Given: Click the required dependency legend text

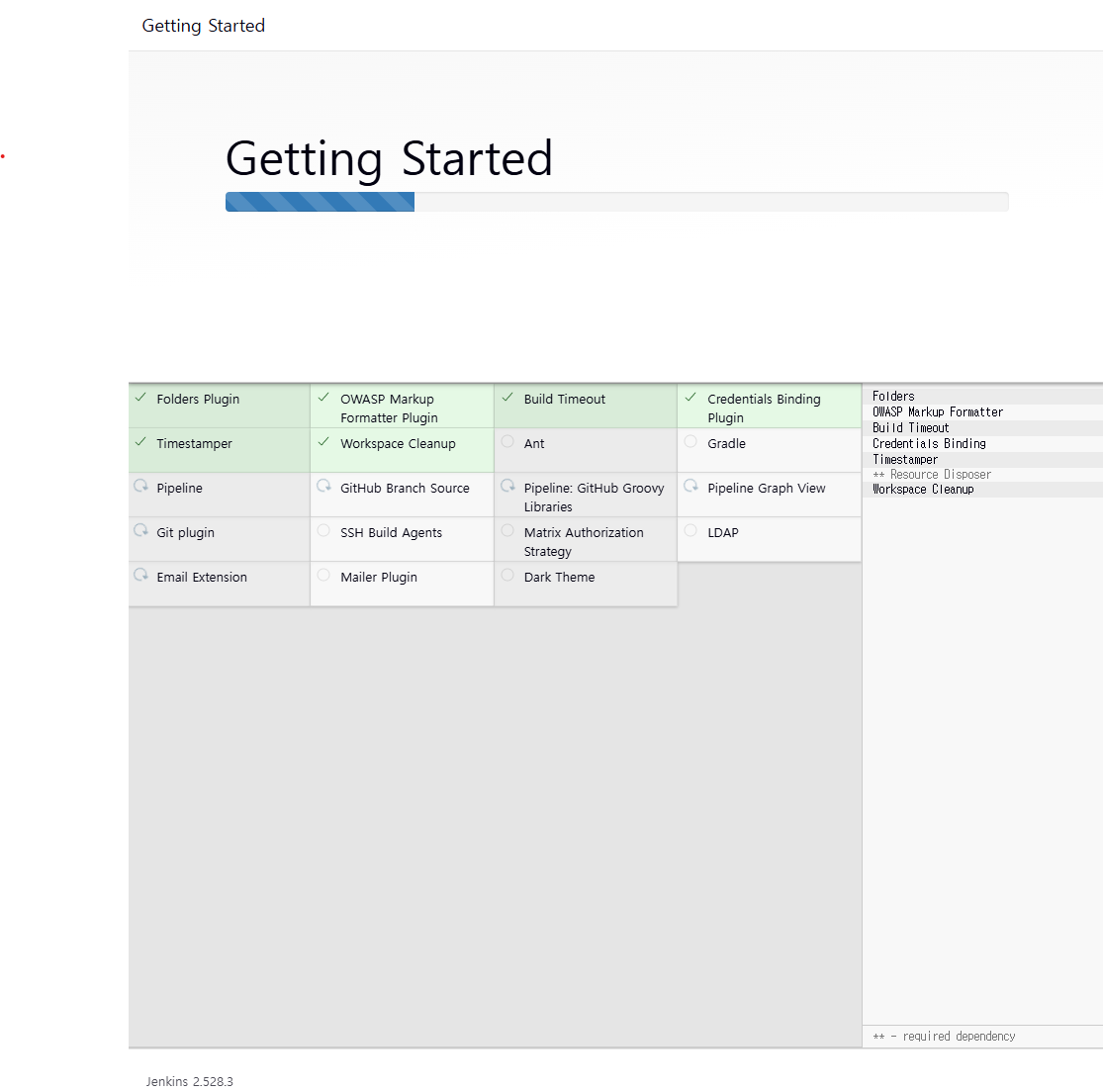Looking at the screenshot, I should 944,1036.
